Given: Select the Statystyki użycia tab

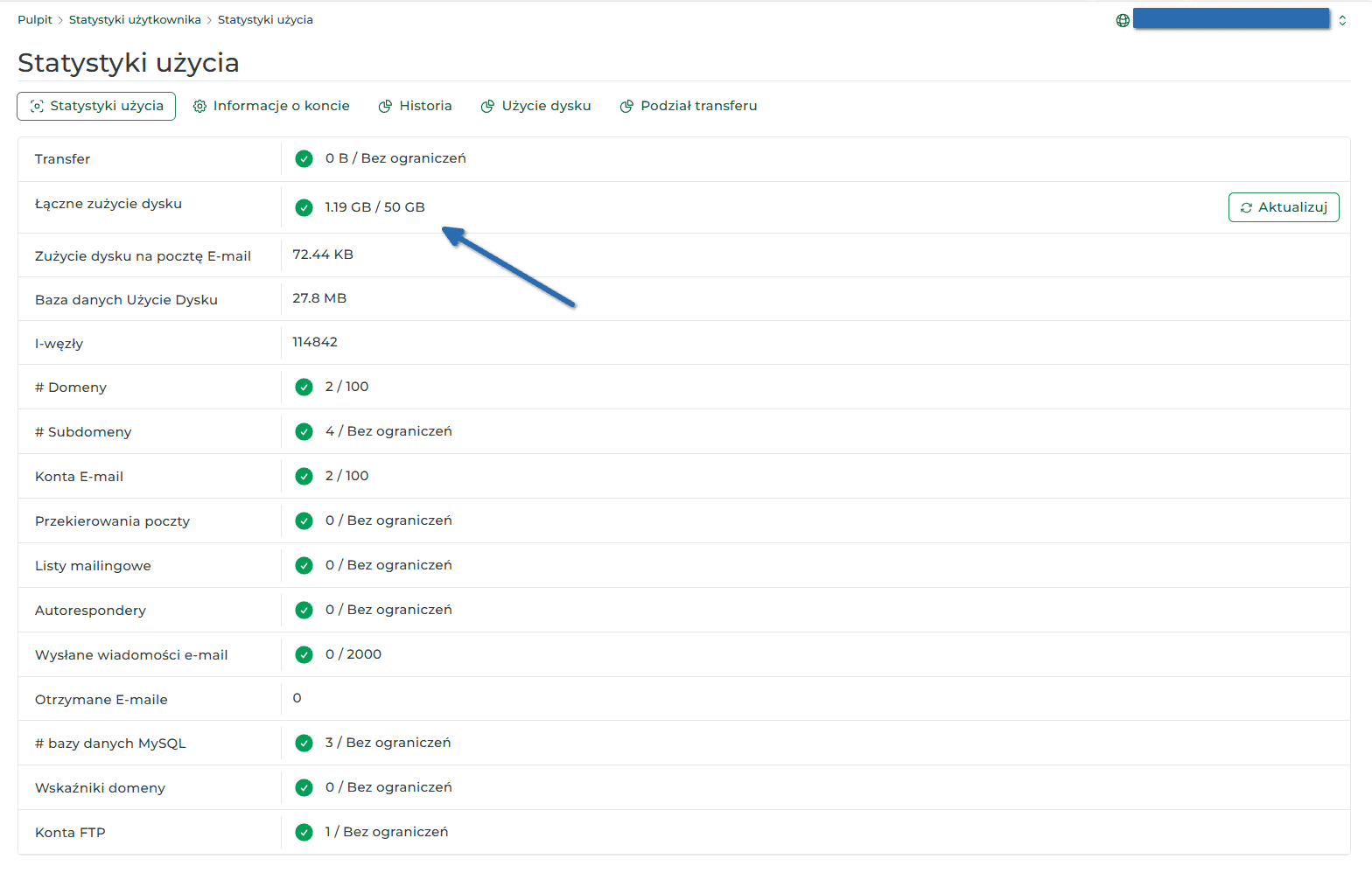Looking at the screenshot, I should pyautogui.click(x=96, y=106).
